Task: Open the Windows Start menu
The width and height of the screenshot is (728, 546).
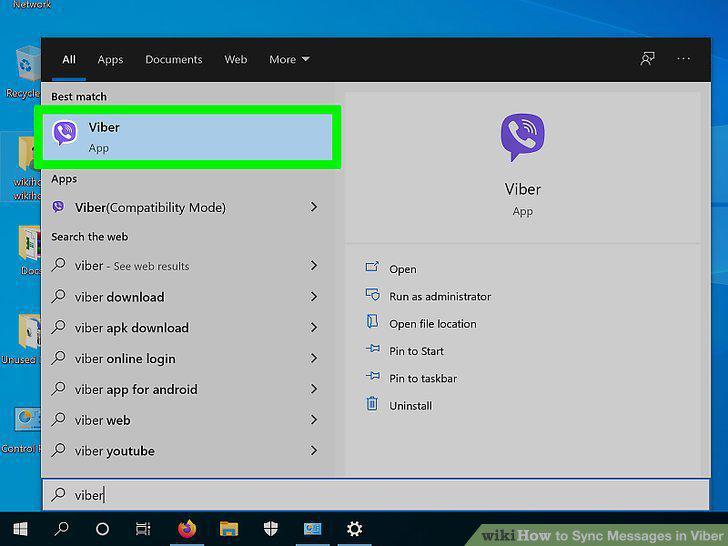Action: tap(20, 529)
